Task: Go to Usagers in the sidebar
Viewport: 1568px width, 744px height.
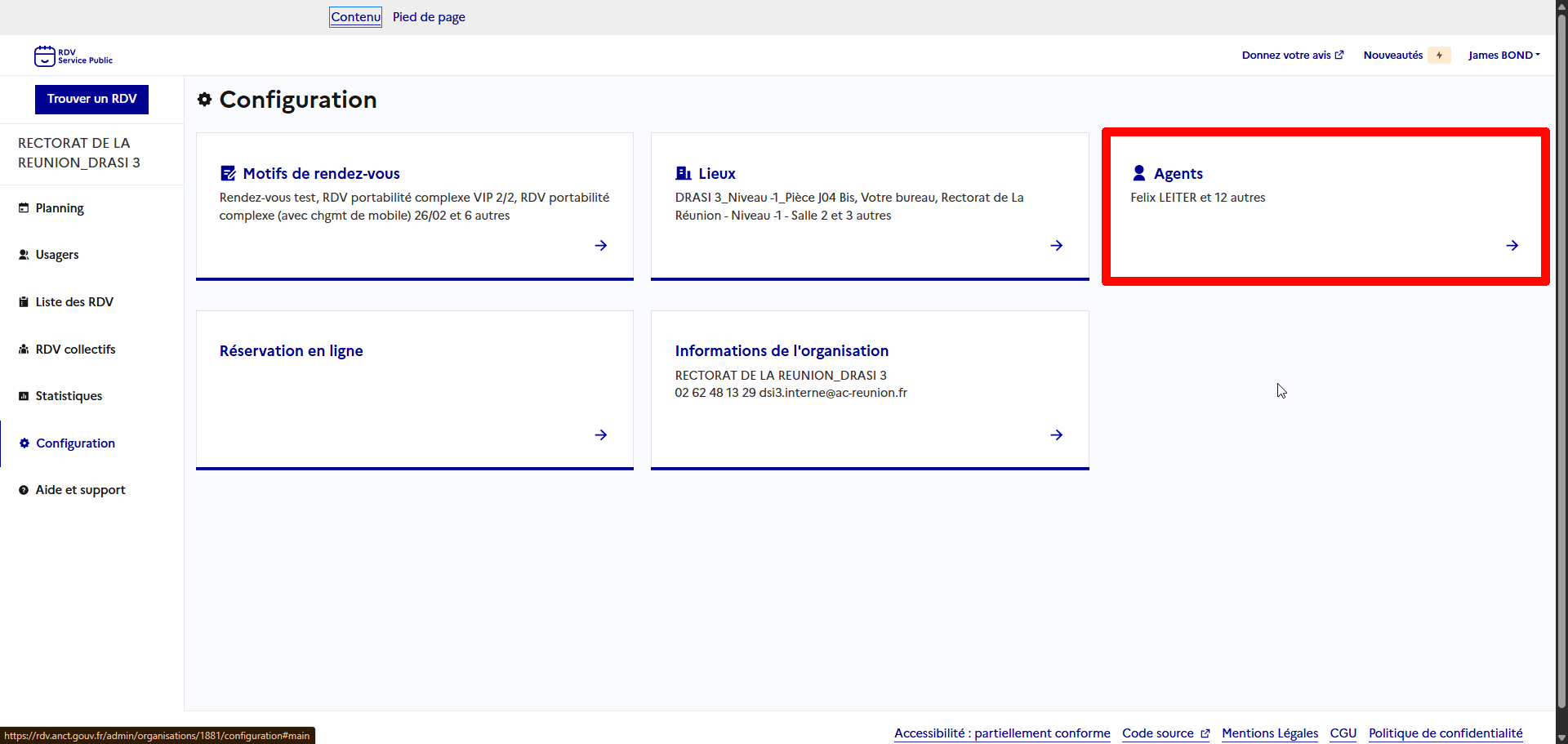Action: pos(57,255)
